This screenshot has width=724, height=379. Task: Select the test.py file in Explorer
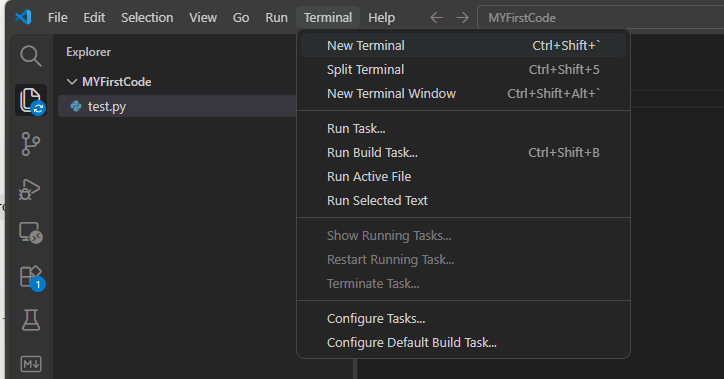pos(177,106)
